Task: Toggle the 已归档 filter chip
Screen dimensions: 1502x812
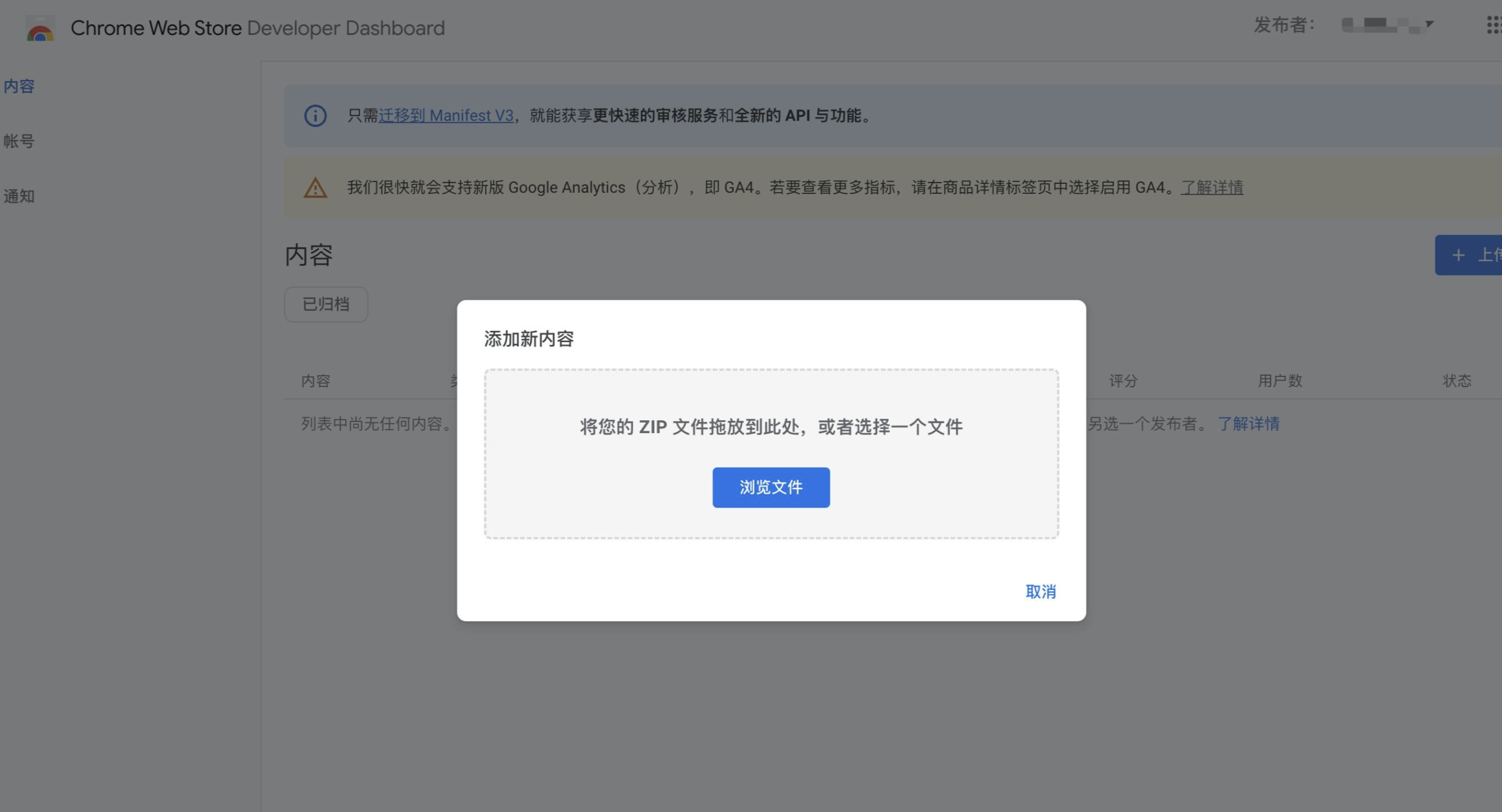Action: (326, 304)
